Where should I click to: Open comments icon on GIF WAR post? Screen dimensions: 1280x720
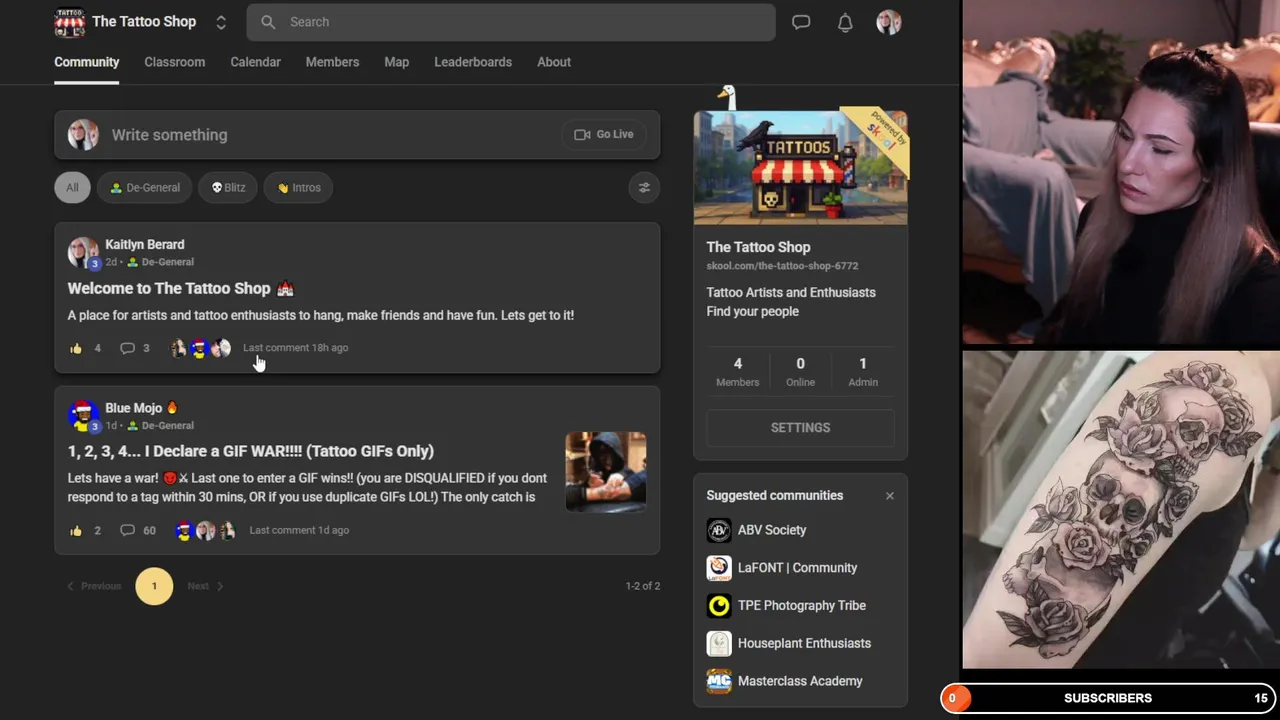tap(127, 531)
